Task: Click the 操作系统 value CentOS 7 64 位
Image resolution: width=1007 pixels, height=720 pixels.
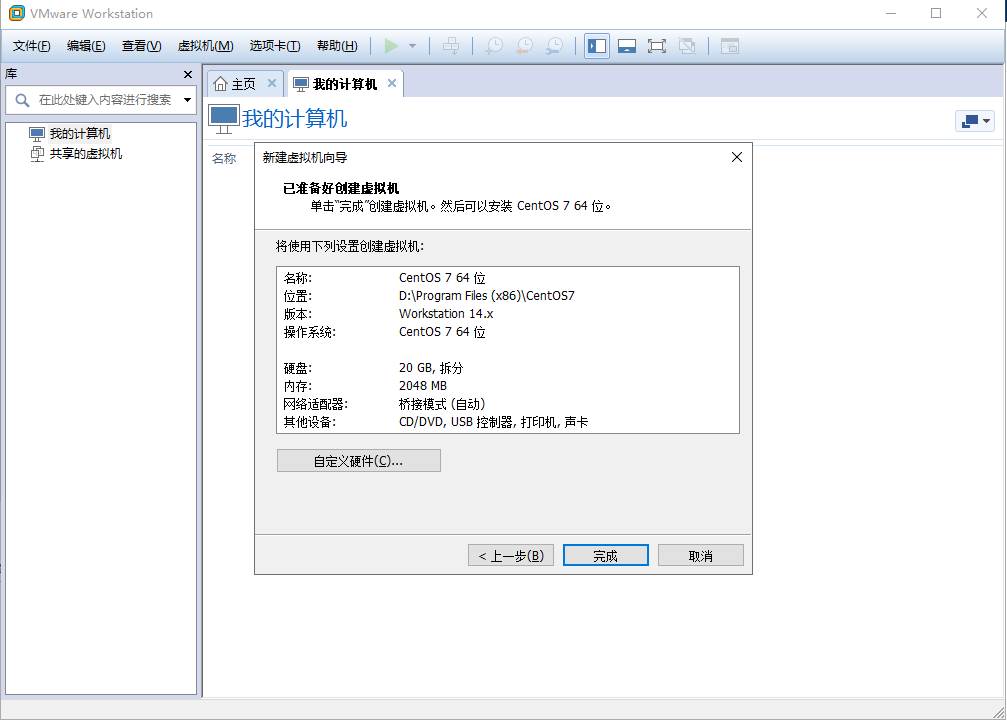Action: (x=442, y=332)
